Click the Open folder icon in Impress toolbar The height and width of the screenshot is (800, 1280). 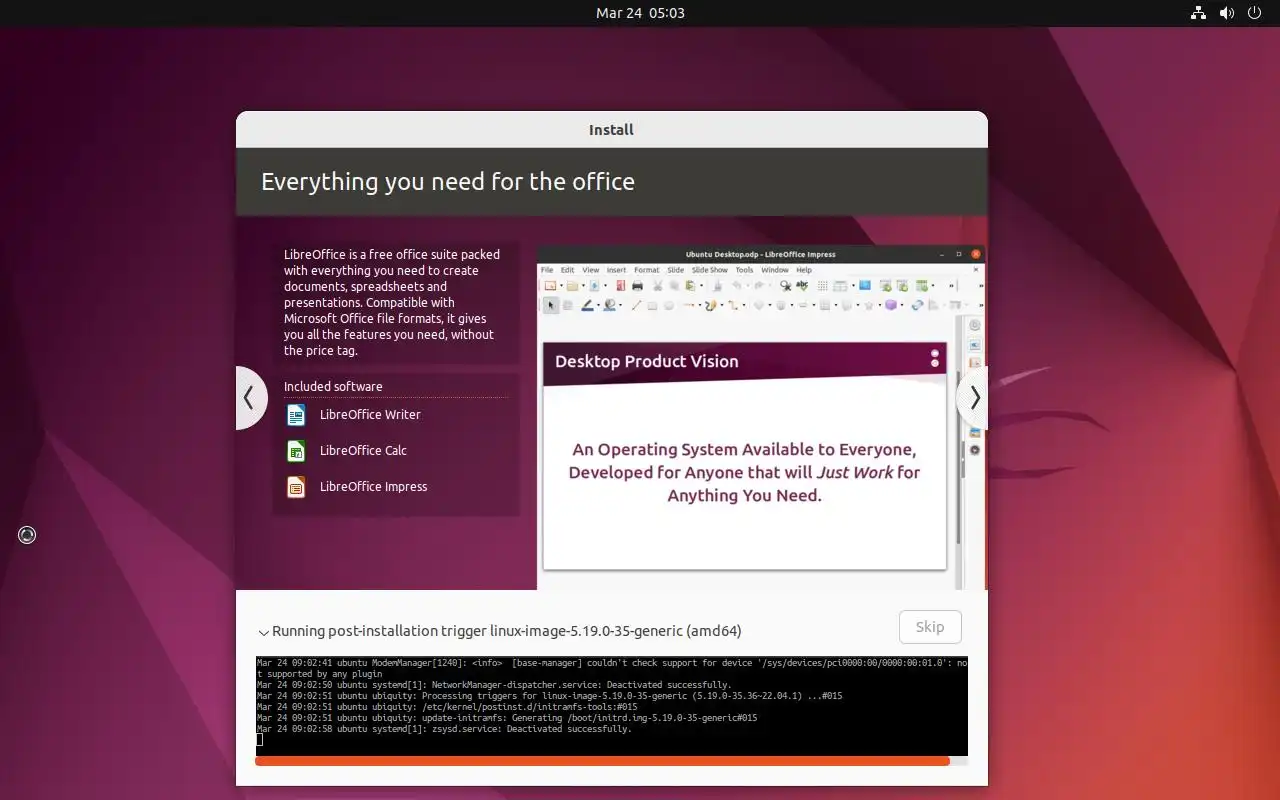[x=572, y=285]
